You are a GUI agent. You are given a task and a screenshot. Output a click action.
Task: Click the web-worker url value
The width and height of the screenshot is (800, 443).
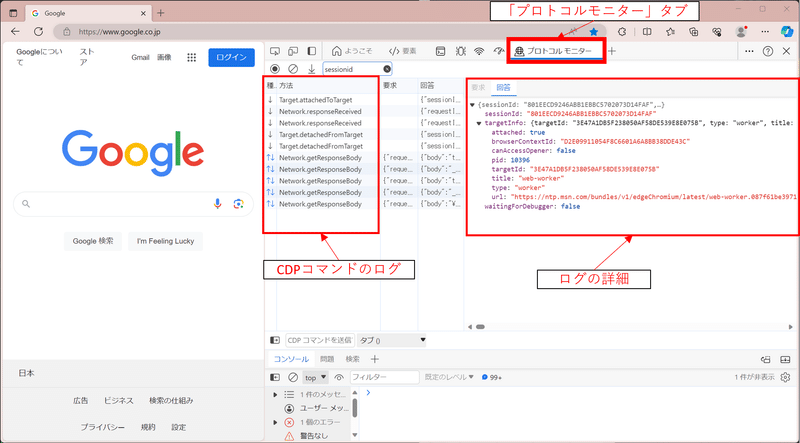(655, 197)
